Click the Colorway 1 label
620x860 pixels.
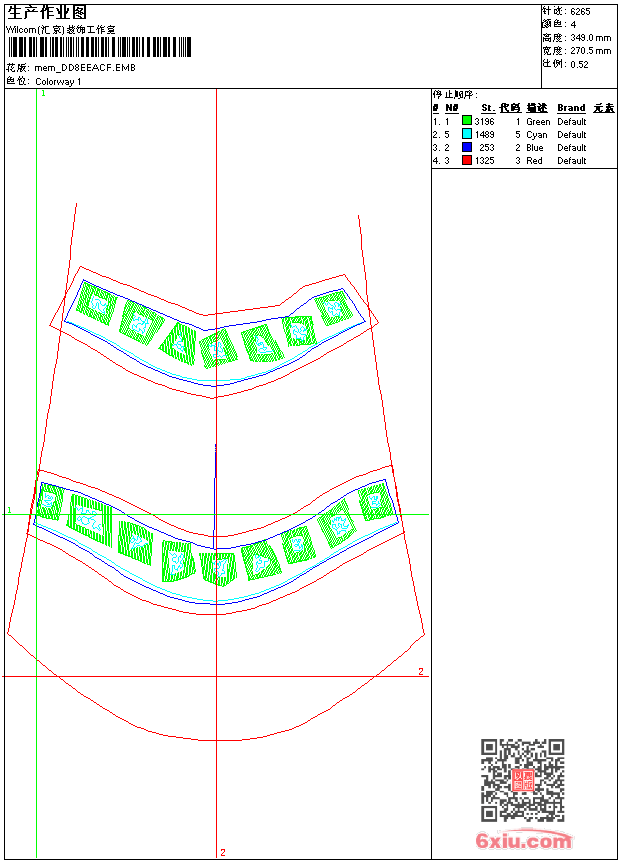point(58,82)
